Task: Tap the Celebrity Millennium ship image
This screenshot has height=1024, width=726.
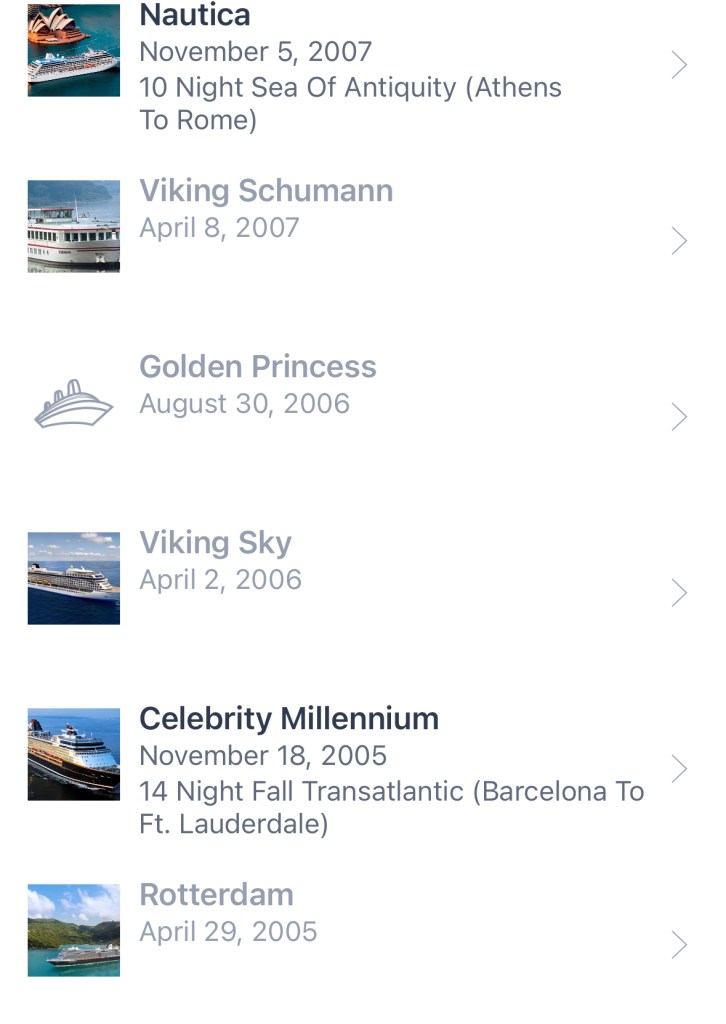Action: tap(73, 754)
